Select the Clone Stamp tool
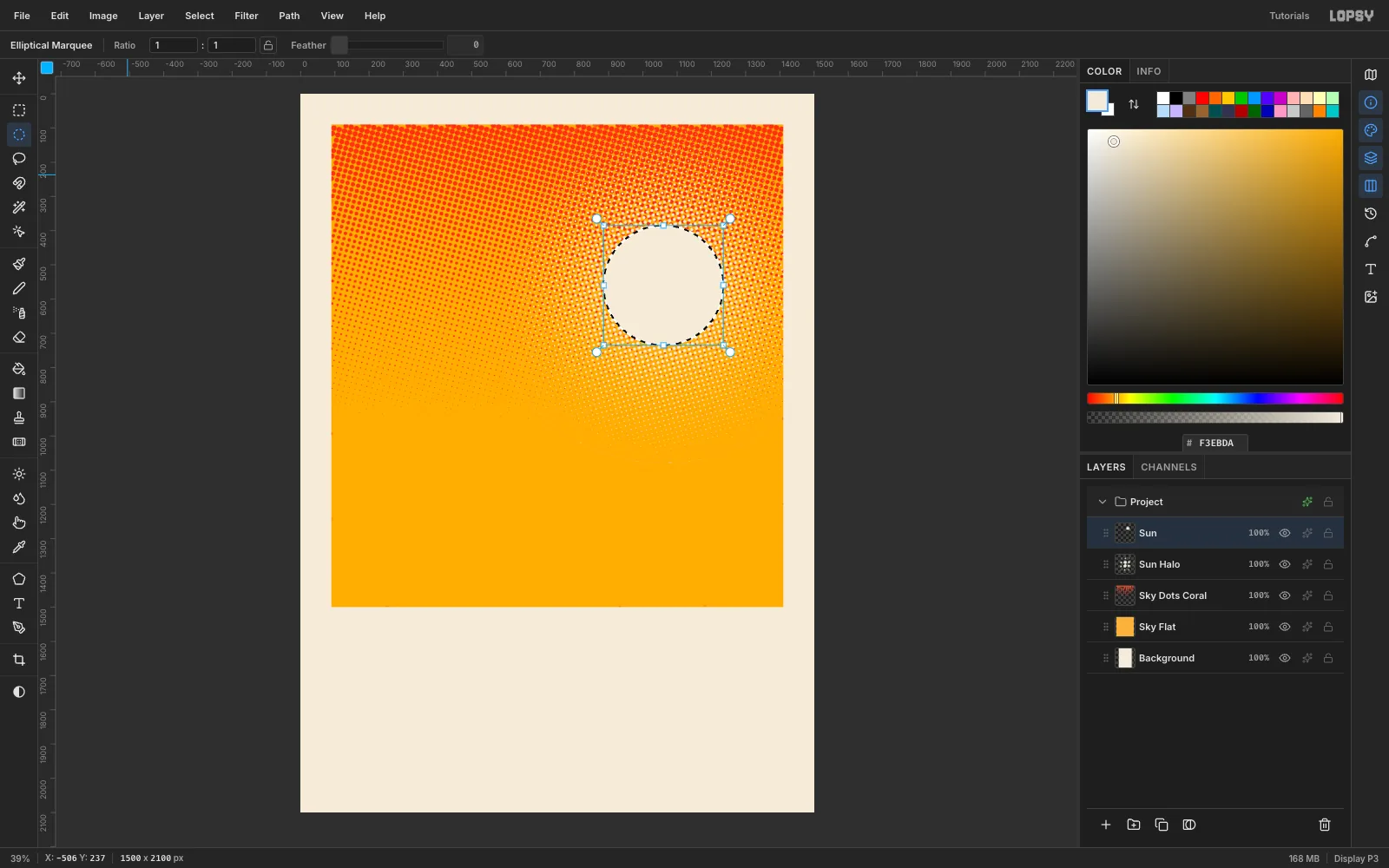Image resolution: width=1389 pixels, height=868 pixels. point(19,418)
